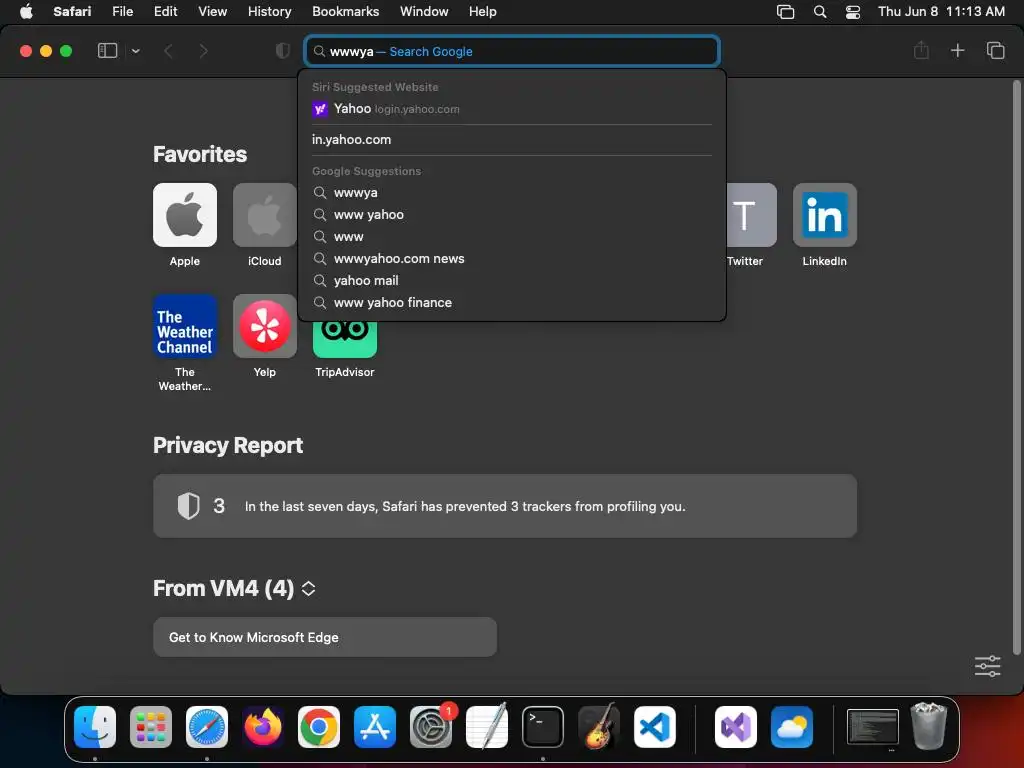The image size is (1024, 768).
Task: Open start page customization settings icon
Action: (987, 666)
